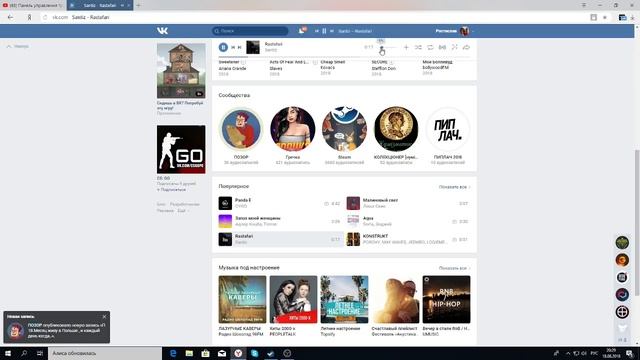Open the Windows Start menu
This screenshot has height=360, width=640.
click(x=8, y=353)
